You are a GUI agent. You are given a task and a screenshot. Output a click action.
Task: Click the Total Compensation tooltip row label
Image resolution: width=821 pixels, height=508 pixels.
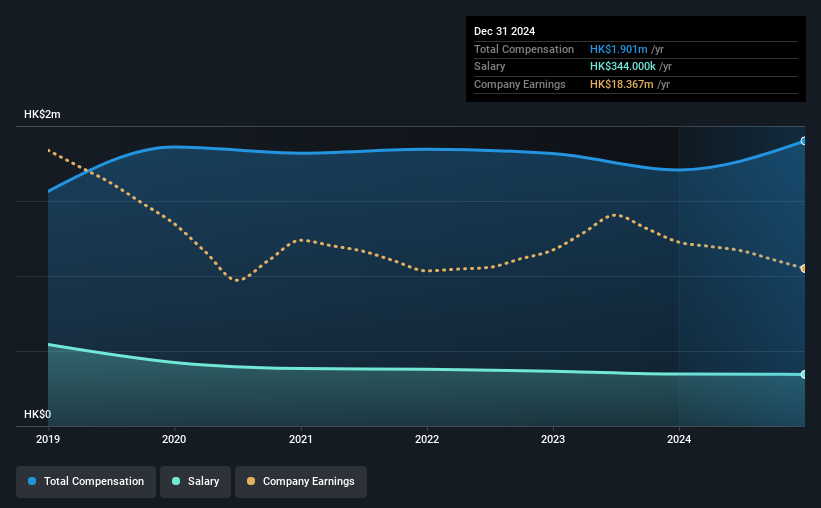(x=524, y=49)
